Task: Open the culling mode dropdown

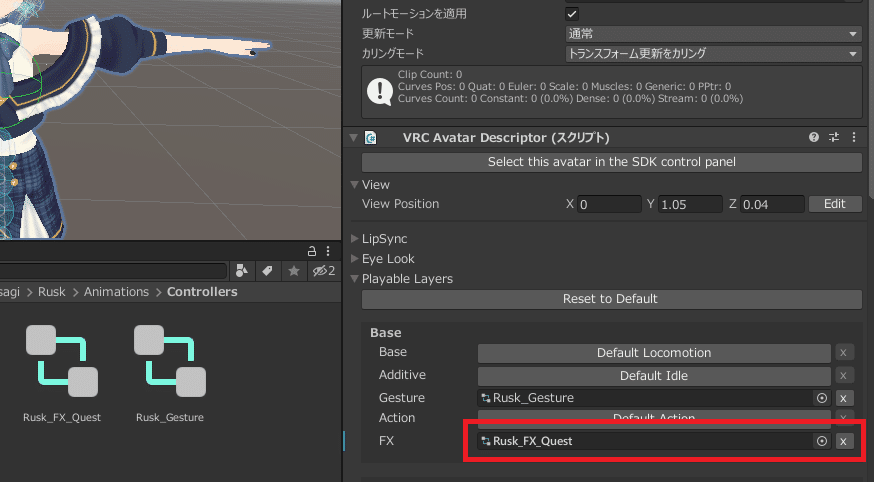Action: (x=713, y=53)
